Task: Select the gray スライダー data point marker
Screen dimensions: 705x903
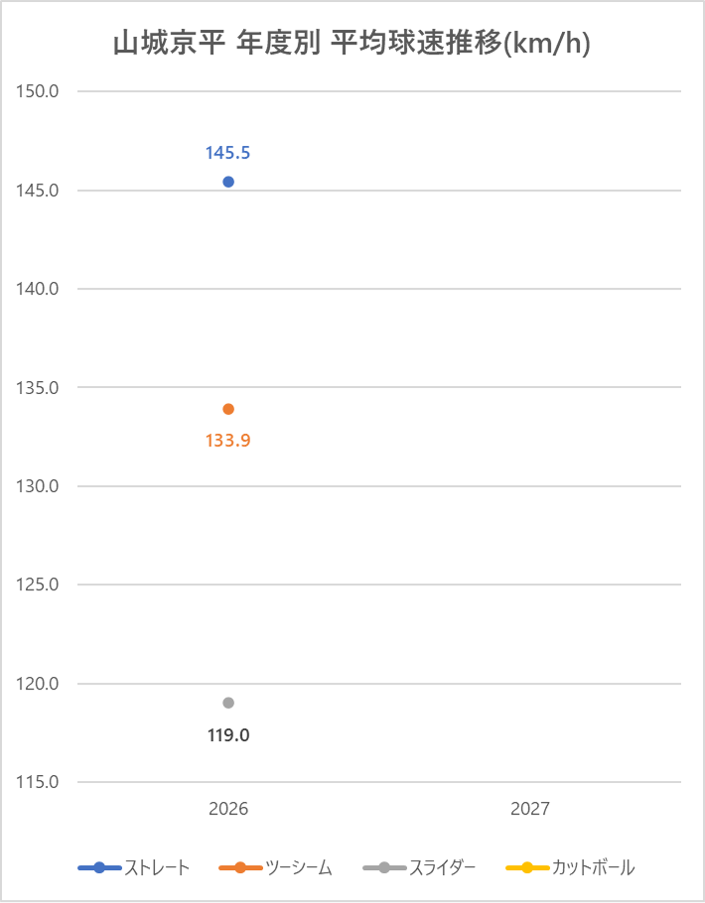Action: click(228, 703)
